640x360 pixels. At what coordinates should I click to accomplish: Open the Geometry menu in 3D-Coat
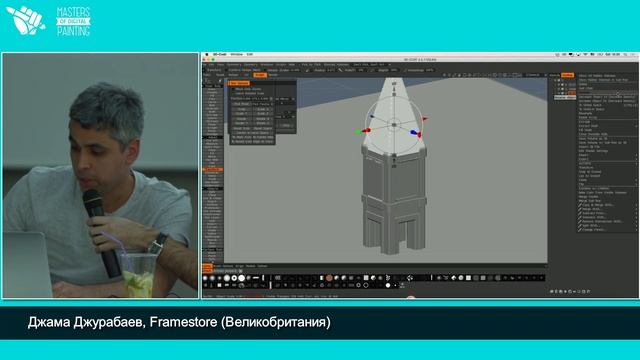251,64
